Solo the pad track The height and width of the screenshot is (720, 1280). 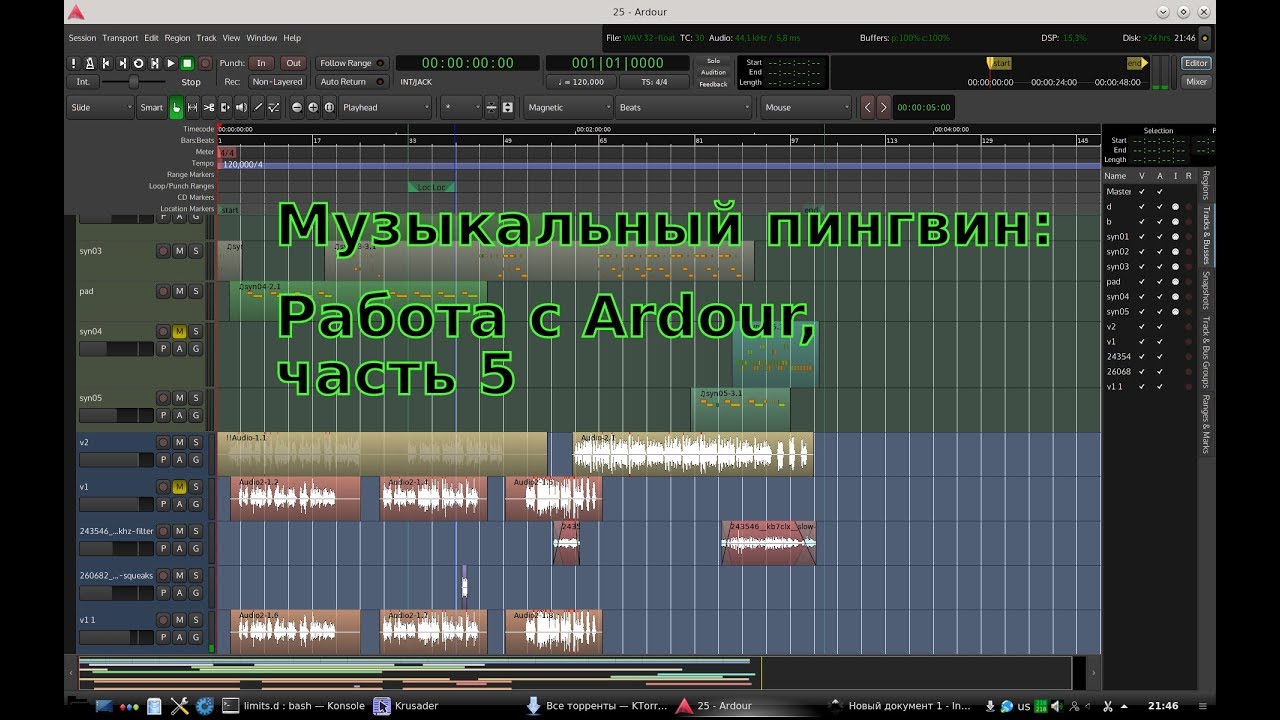(x=196, y=291)
